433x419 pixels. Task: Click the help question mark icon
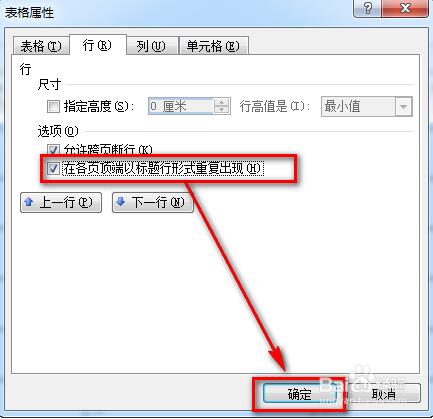tap(367, 8)
